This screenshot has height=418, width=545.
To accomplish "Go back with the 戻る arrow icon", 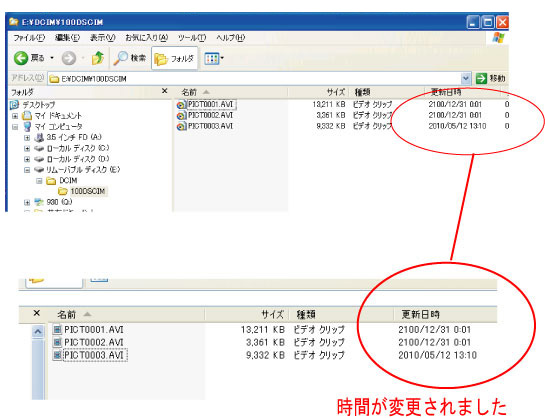I will pos(21,58).
